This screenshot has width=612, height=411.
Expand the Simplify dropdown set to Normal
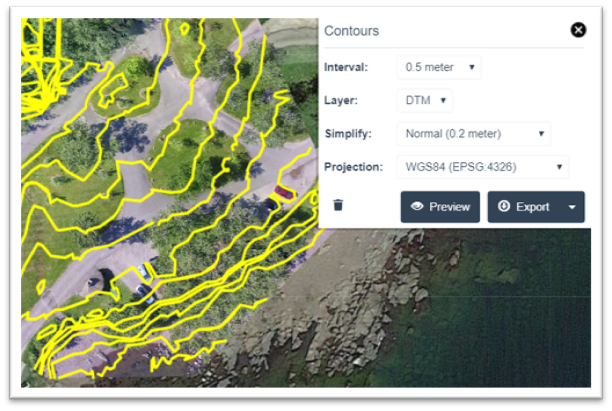coord(473,134)
